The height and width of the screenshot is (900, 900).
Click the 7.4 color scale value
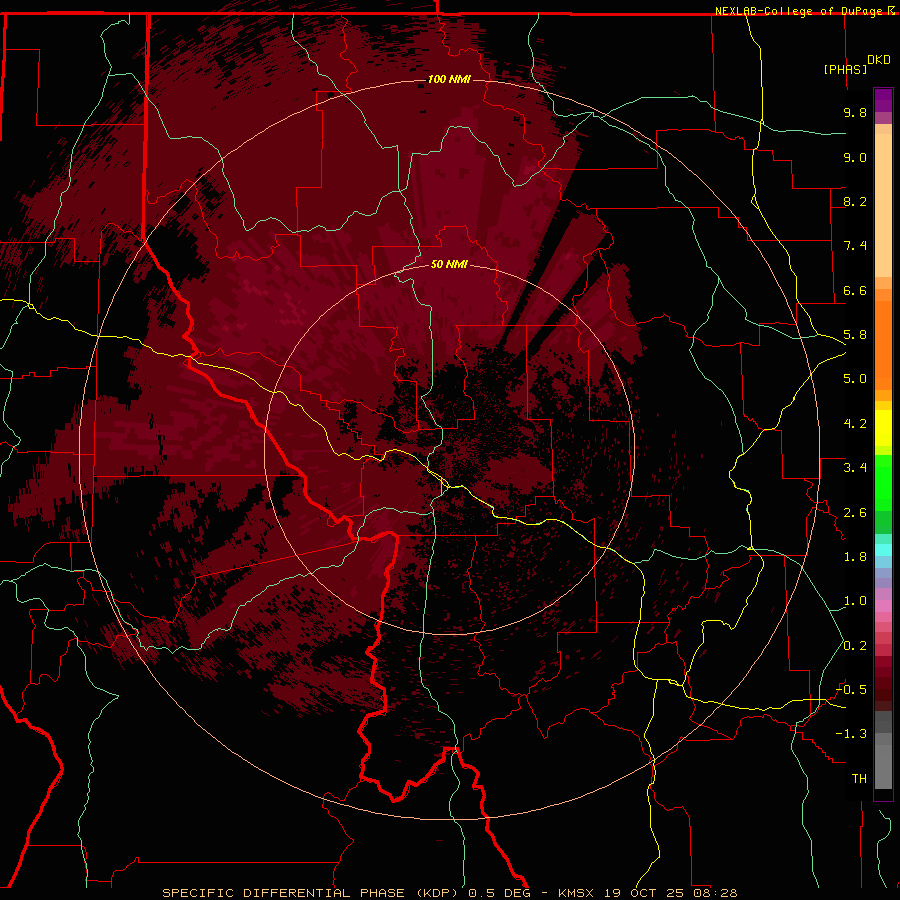pyautogui.click(x=855, y=246)
